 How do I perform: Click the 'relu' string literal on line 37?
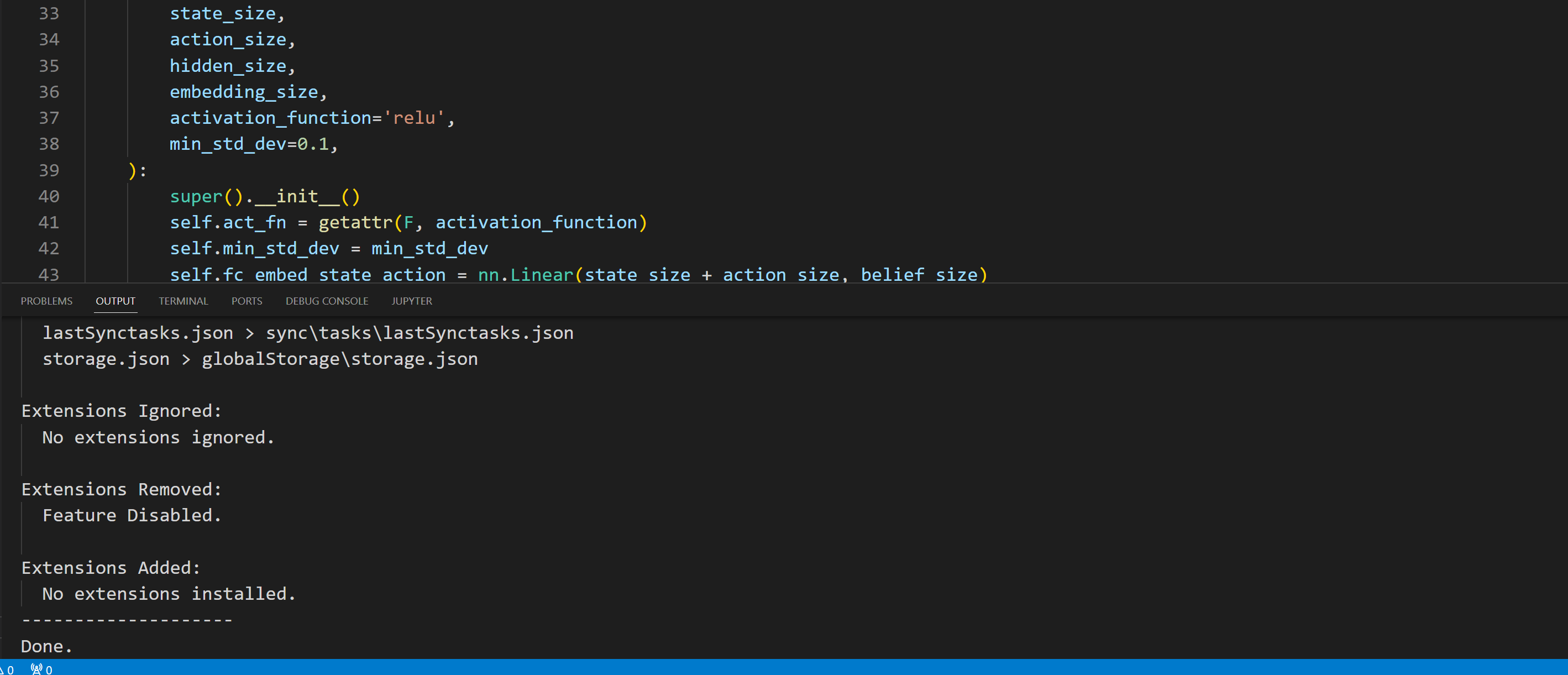click(x=414, y=117)
